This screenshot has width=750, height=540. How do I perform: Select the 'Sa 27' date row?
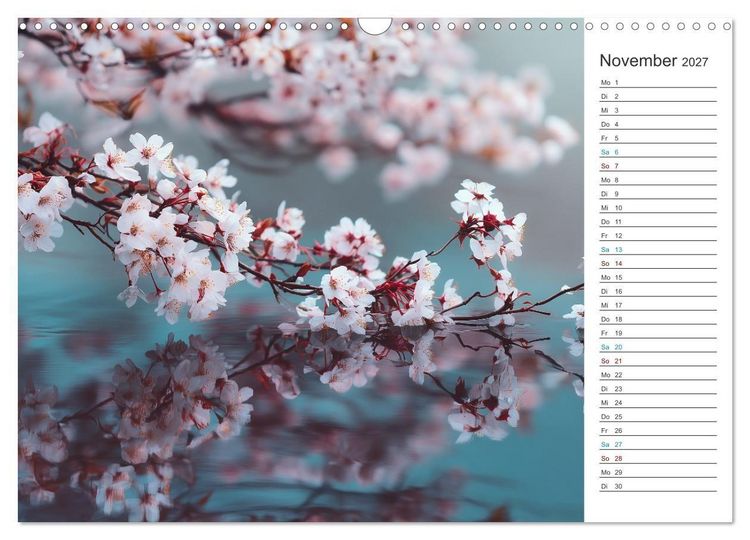pos(658,444)
